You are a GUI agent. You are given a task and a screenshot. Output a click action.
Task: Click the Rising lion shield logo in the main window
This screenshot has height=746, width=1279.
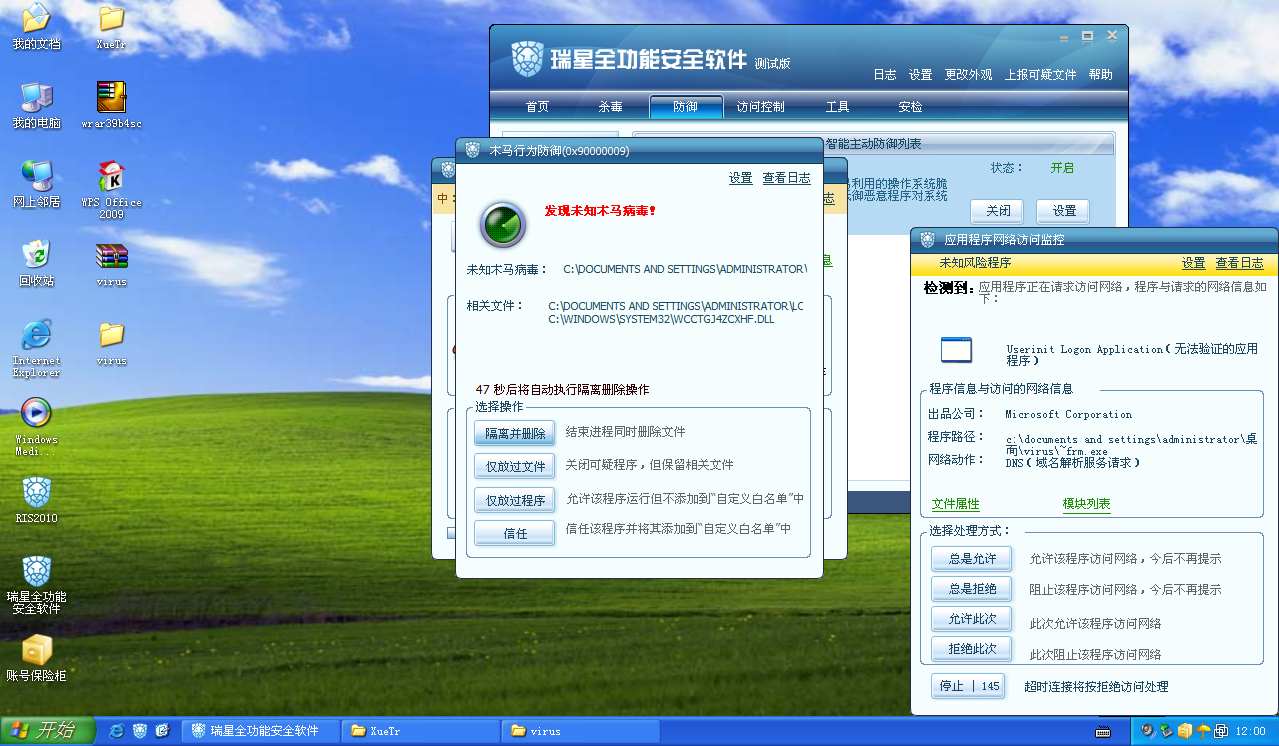(x=528, y=59)
